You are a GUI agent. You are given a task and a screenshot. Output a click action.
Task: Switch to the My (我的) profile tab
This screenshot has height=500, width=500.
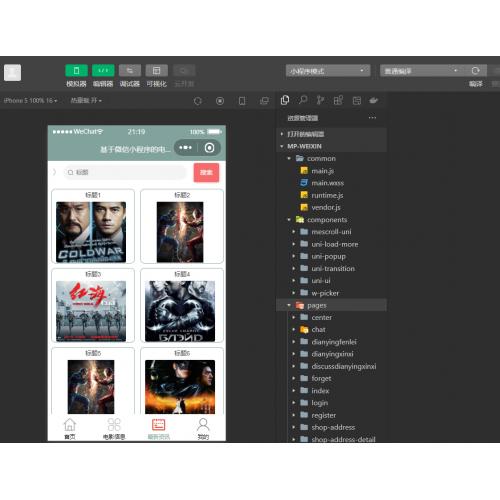click(203, 429)
